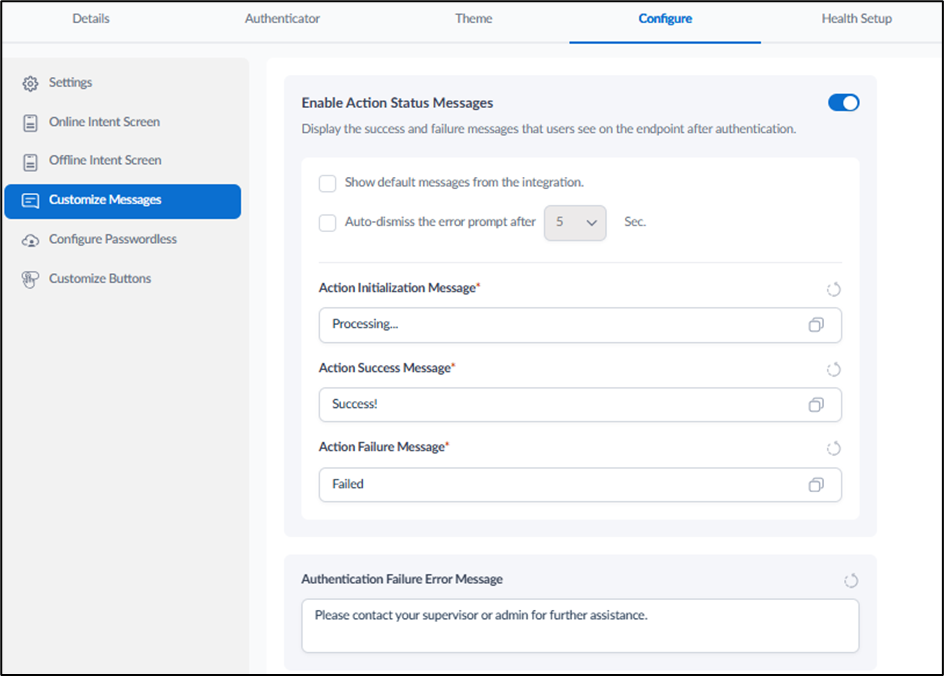Image resolution: width=944 pixels, height=676 pixels.
Task: Click the Configure Passwordless cloud icon
Action: (x=30, y=240)
